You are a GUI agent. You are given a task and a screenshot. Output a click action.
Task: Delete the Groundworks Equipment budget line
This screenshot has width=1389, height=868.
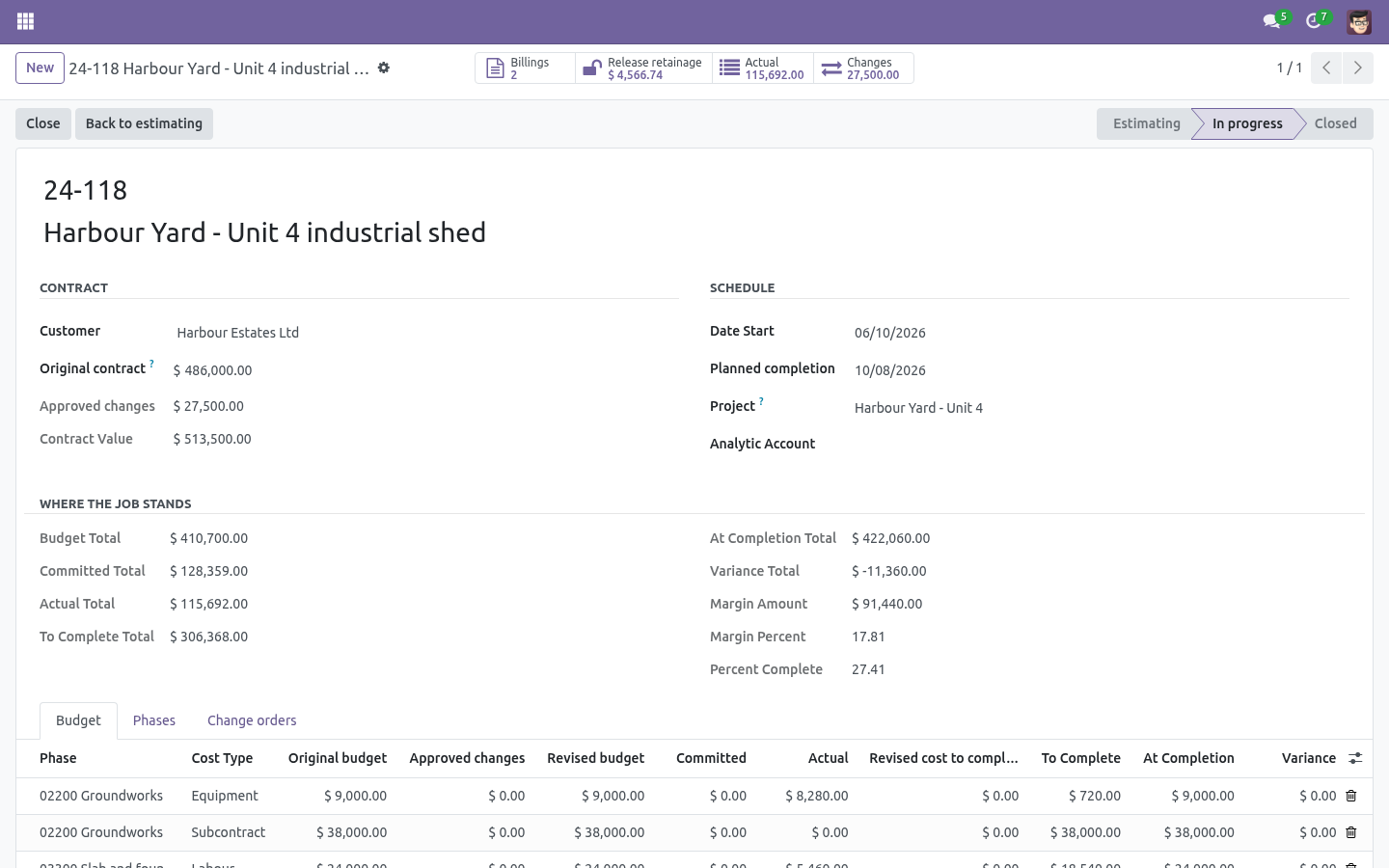tap(1351, 796)
